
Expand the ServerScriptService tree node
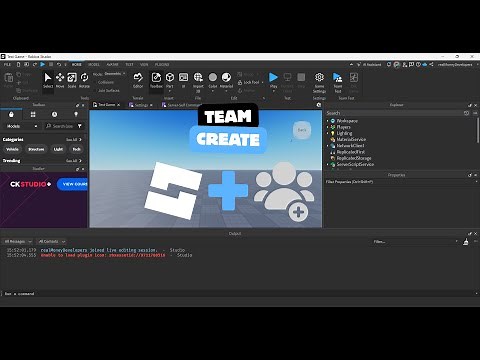click(328, 164)
